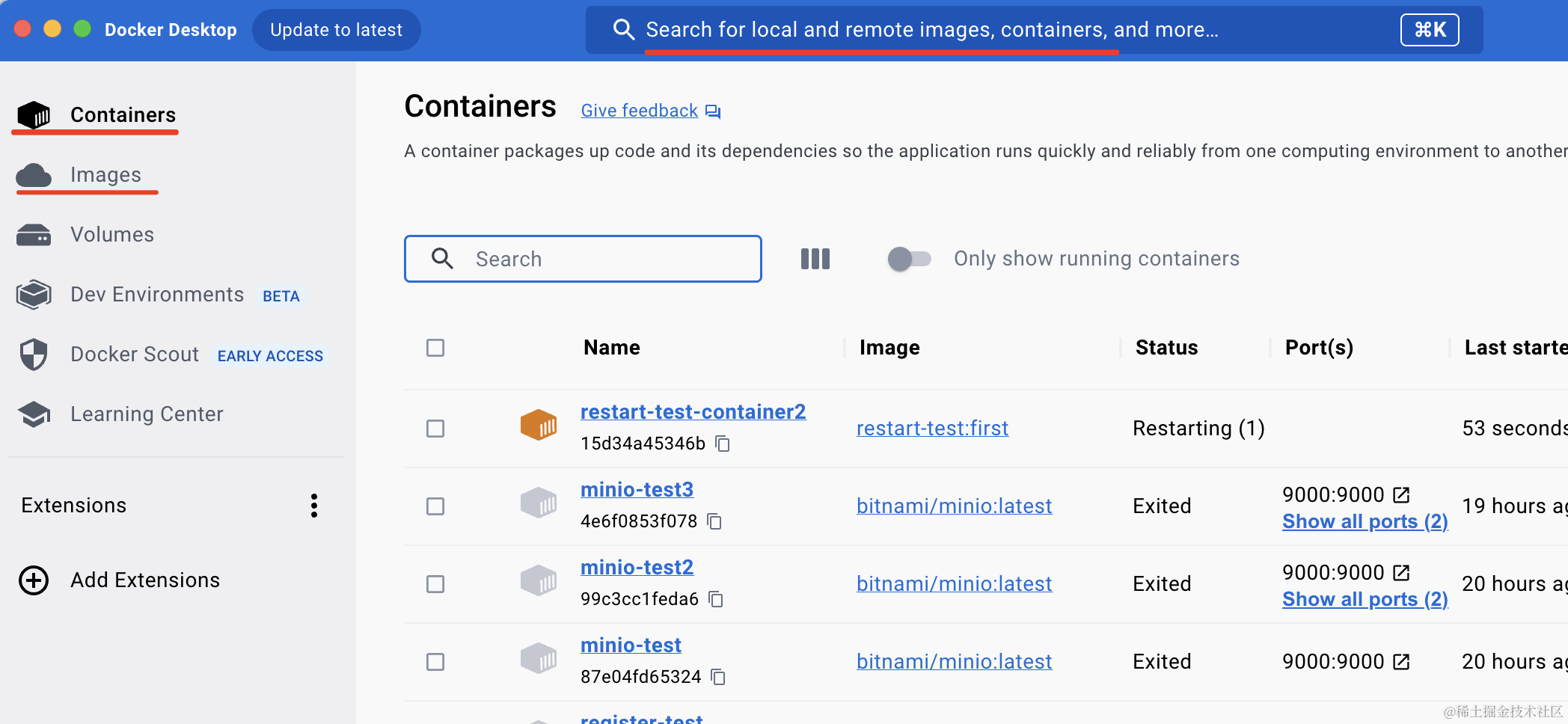The height and width of the screenshot is (724, 1568).
Task: Open port 9000:9000 of minio-test in browser
Action: [1401, 661]
